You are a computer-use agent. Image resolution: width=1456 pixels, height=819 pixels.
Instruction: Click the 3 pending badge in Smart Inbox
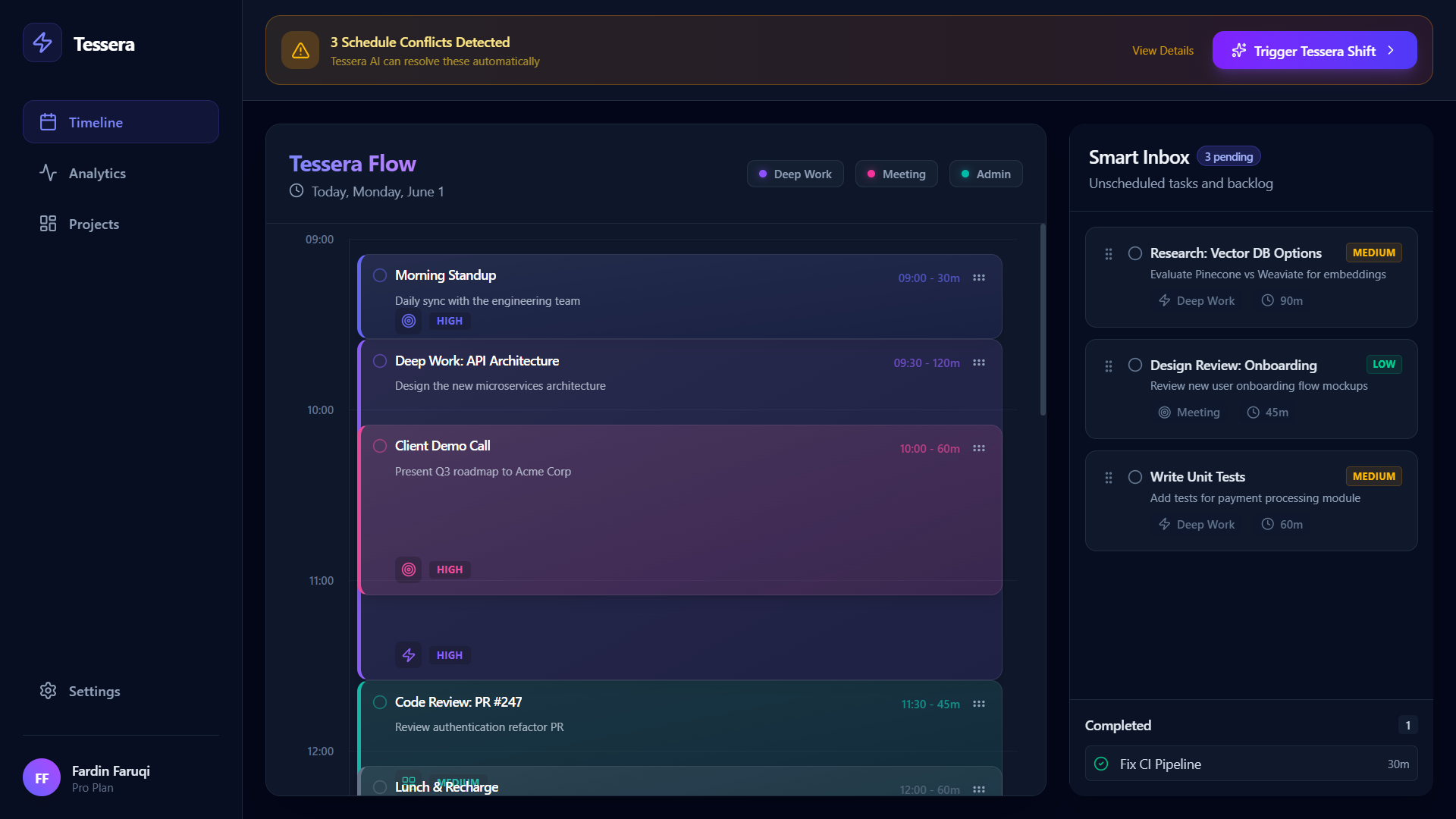[1228, 156]
